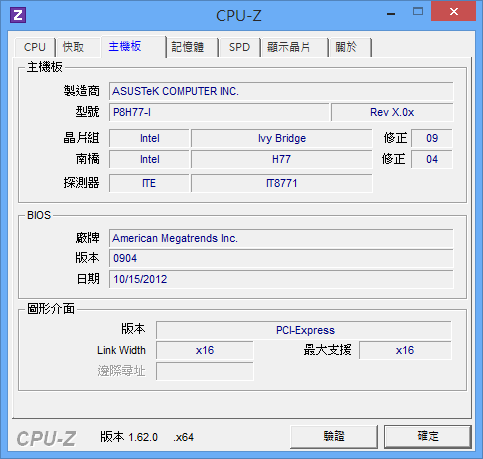
Task: Click the 最大支援 x16 value
Action: (405, 350)
